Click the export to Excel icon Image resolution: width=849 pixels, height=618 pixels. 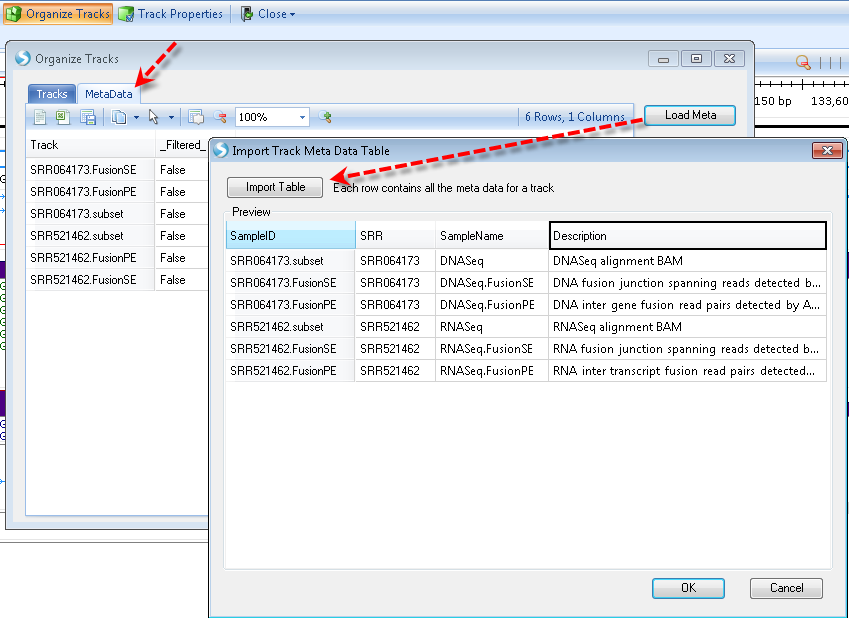click(x=63, y=116)
